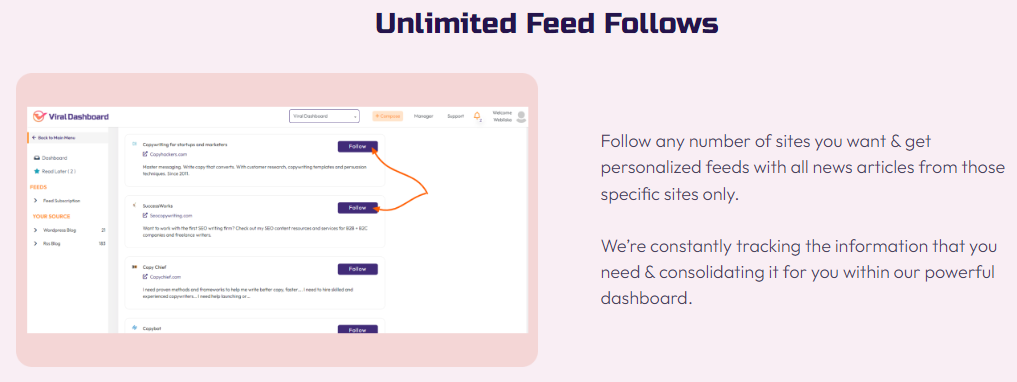Click the Copybot feed favicon
Screen dimensions: 1017x382
tap(135, 328)
